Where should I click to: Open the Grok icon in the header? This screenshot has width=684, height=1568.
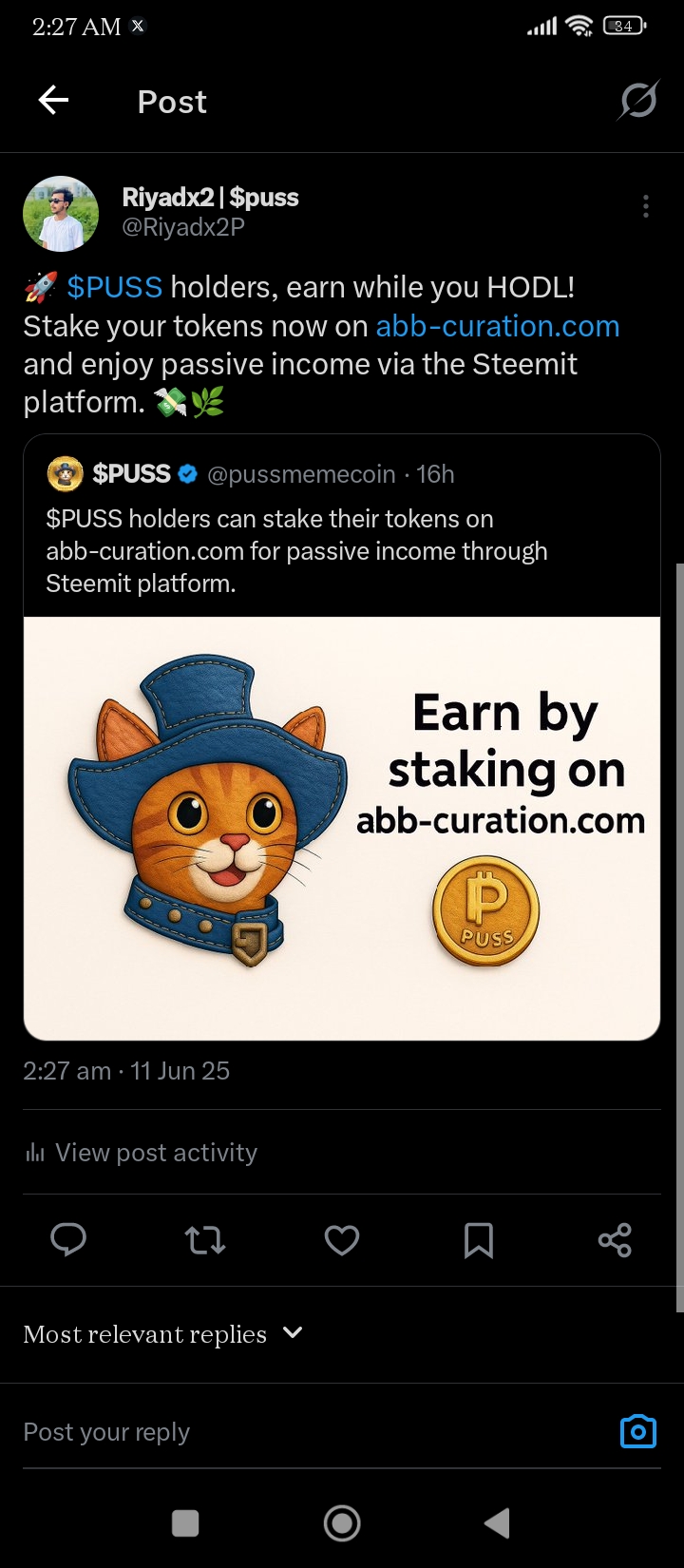click(x=637, y=101)
